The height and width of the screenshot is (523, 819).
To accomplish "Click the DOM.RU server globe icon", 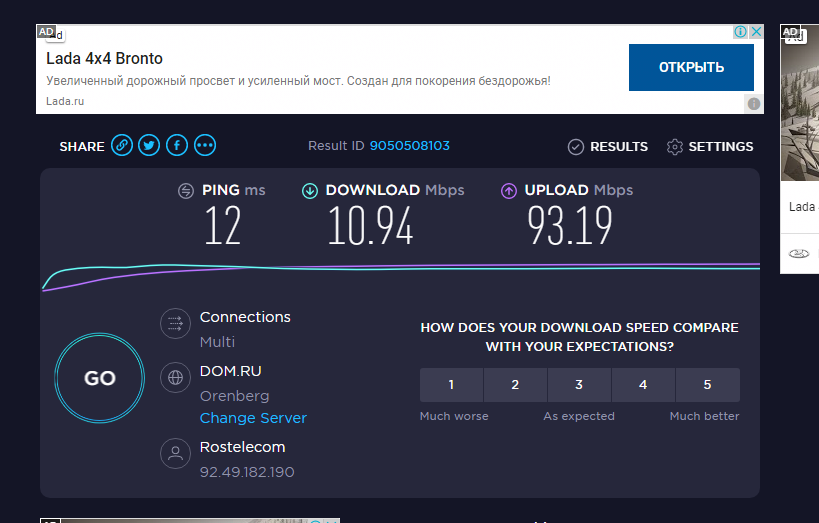I will pyautogui.click(x=175, y=378).
